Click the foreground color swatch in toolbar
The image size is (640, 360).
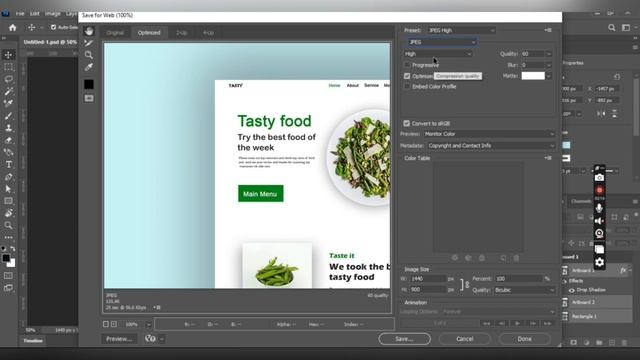(x=6, y=258)
